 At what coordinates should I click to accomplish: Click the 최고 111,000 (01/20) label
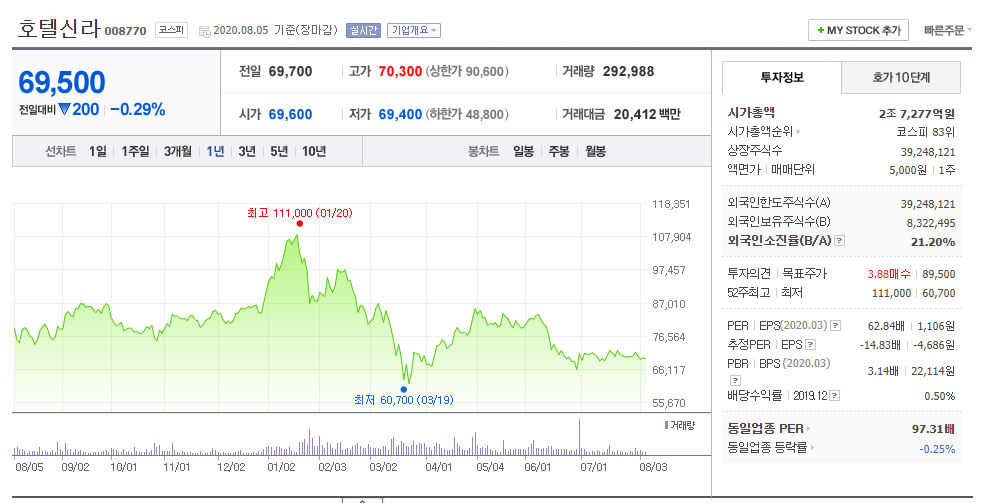tap(300, 213)
